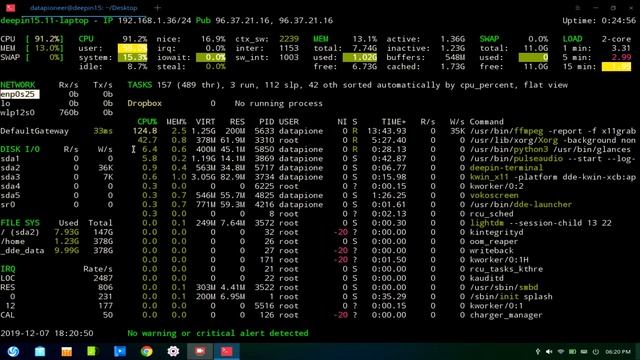The image size is (640, 360).
Task: Click the MEM% column header
Action: 176,122
